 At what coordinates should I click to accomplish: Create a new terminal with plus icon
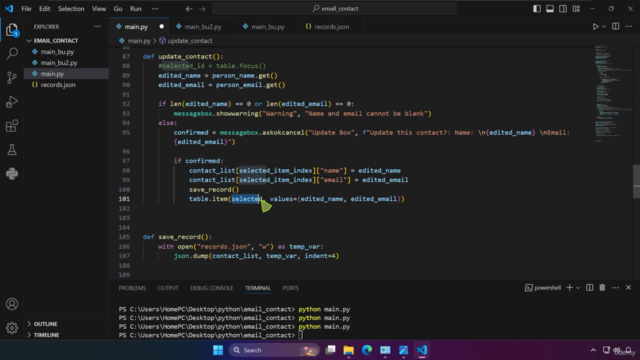[569, 288]
